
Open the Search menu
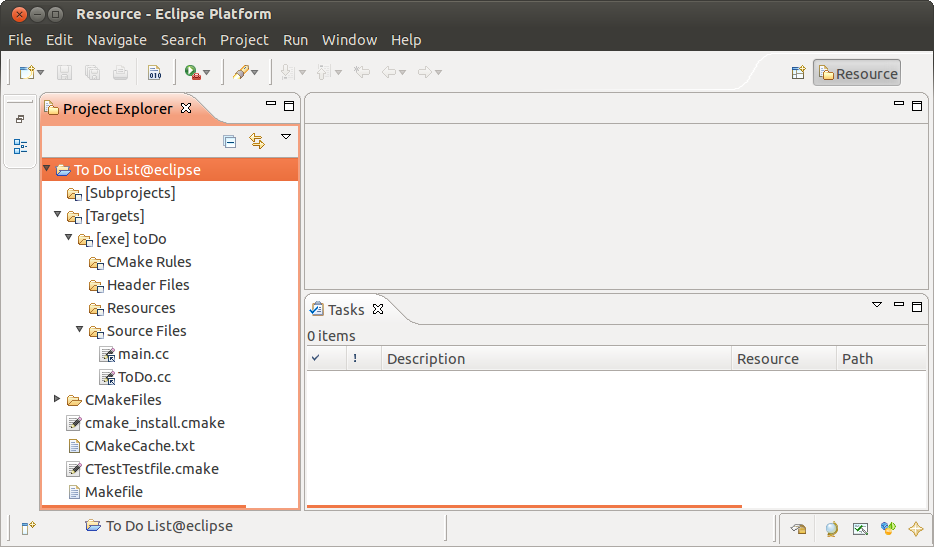click(183, 40)
